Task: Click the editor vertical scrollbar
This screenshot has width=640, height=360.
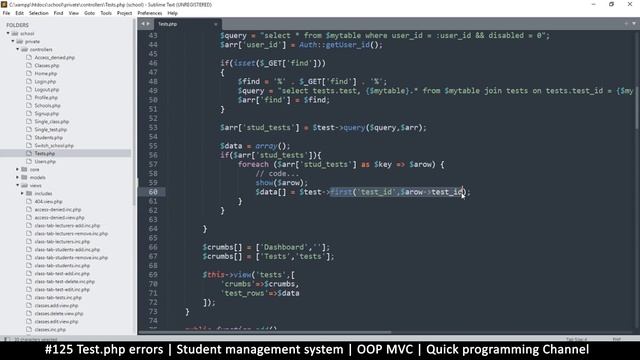Action: (637, 80)
